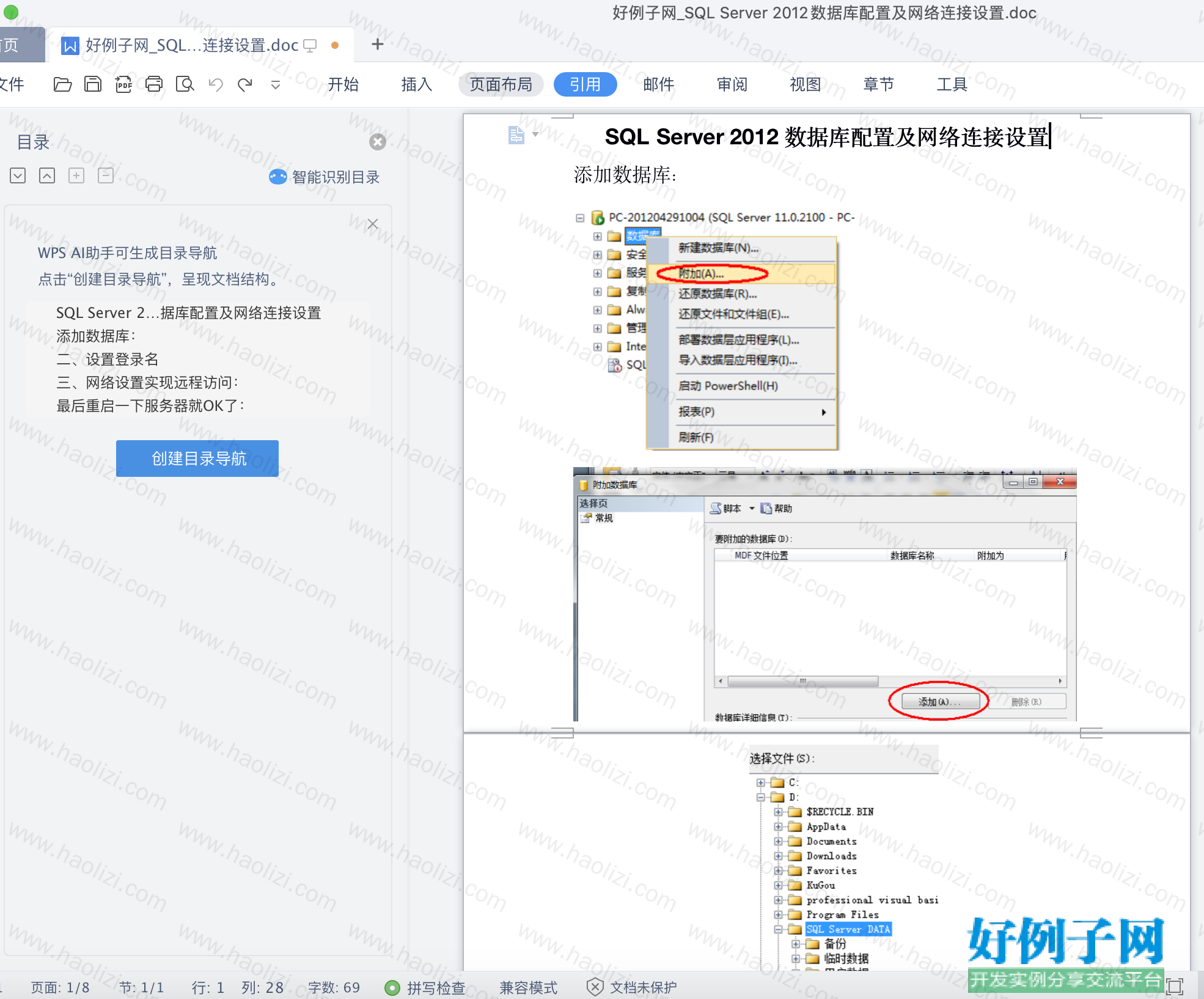Open the 开始 ribbon tab
1204x999 pixels.
click(x=343, y=84)
